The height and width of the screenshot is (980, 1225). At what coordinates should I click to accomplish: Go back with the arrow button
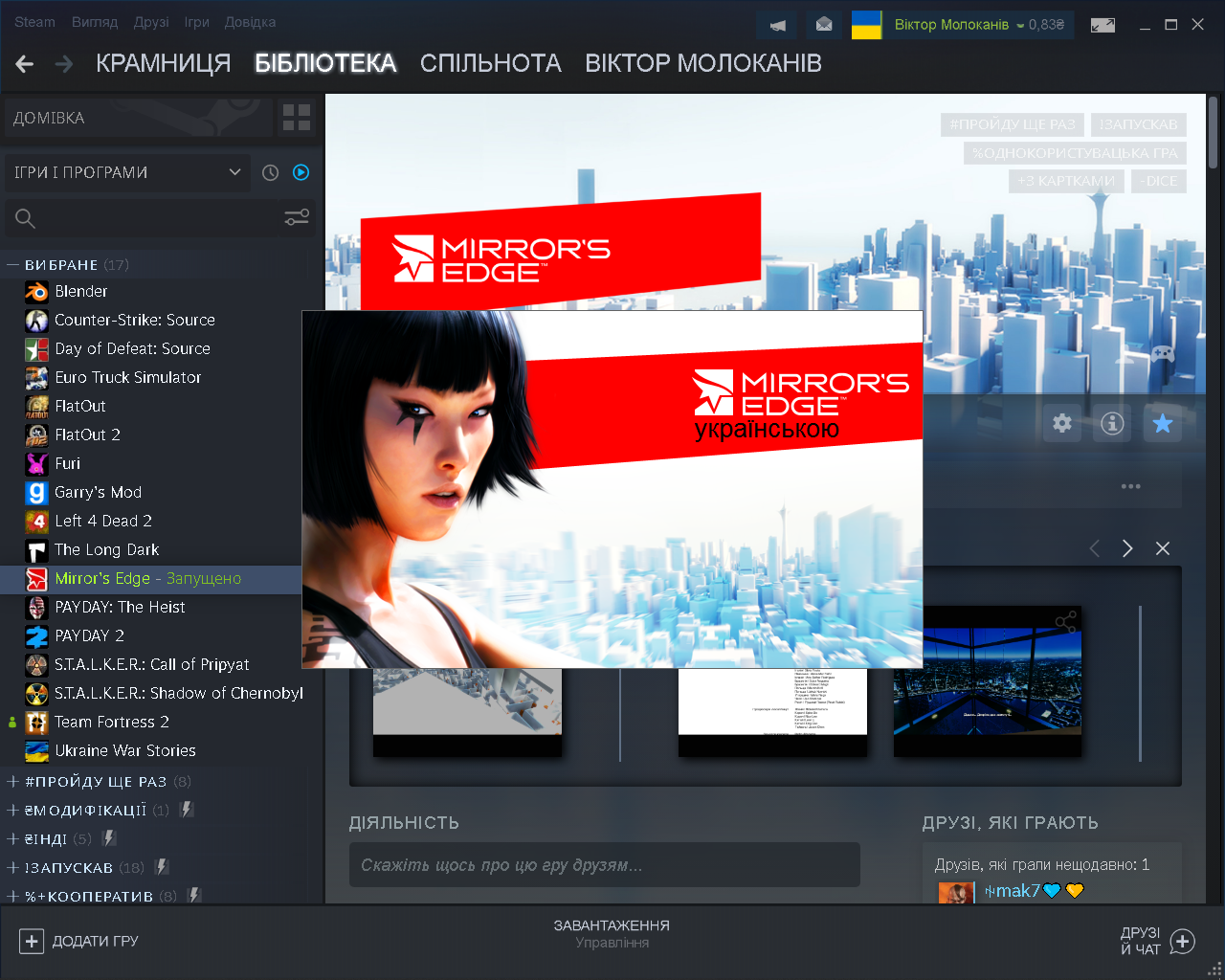tap(25, 64)
